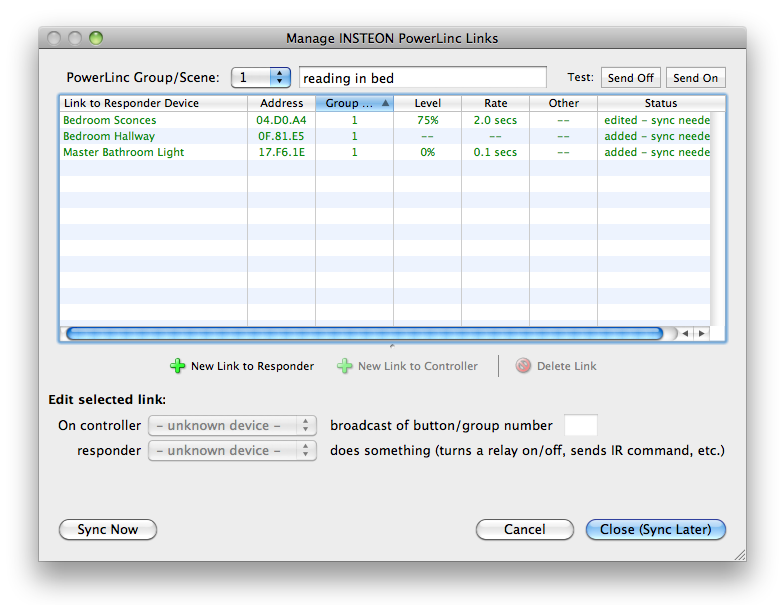Click the New Link to Responder label
Image resolution: width=782 pixels, height=605 pixels.
click(x=252, y=366)
